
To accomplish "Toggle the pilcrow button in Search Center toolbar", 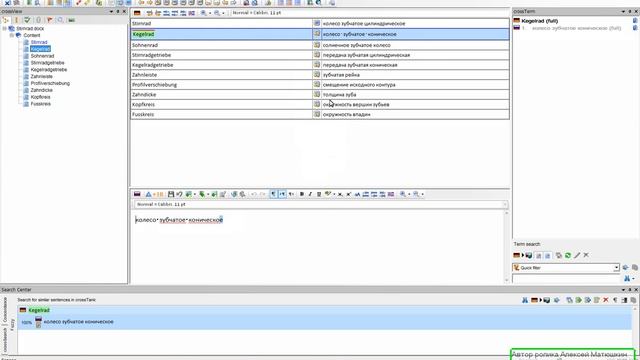I will tap(615, 300).
